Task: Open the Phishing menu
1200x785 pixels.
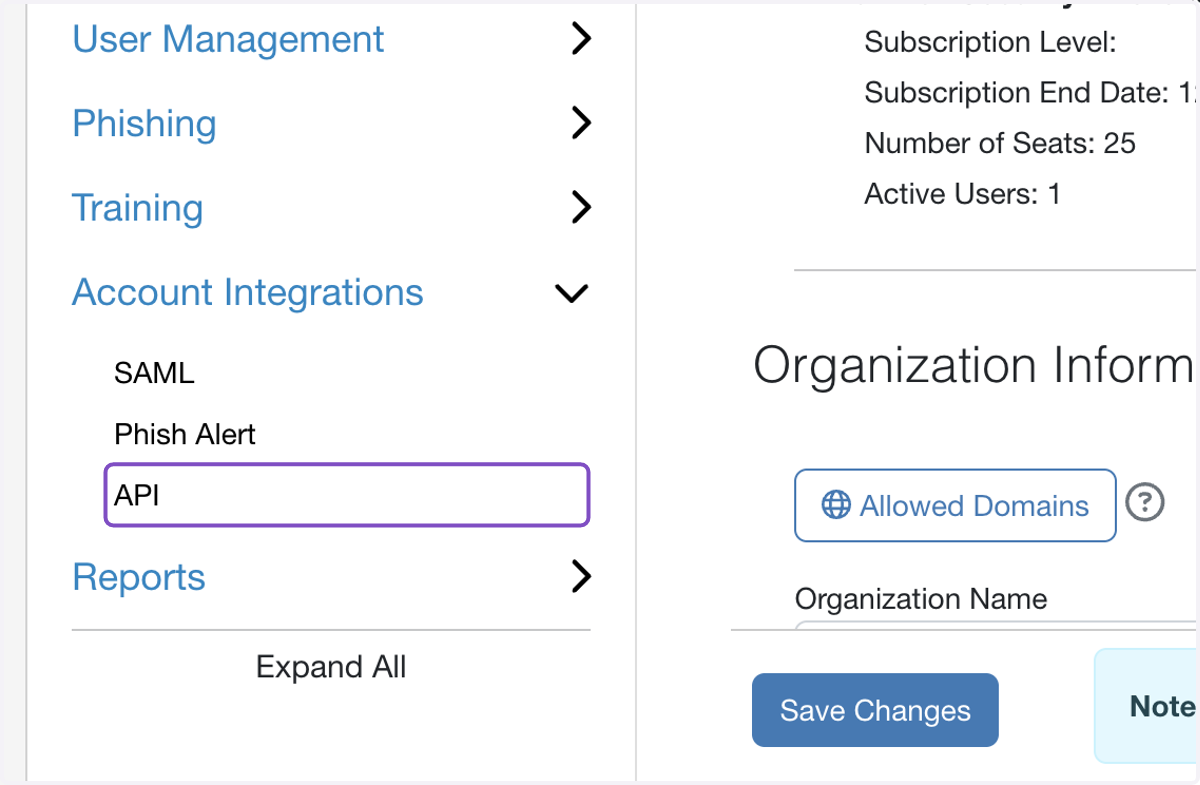Action: pyautogui.click(x=144, y=123)
